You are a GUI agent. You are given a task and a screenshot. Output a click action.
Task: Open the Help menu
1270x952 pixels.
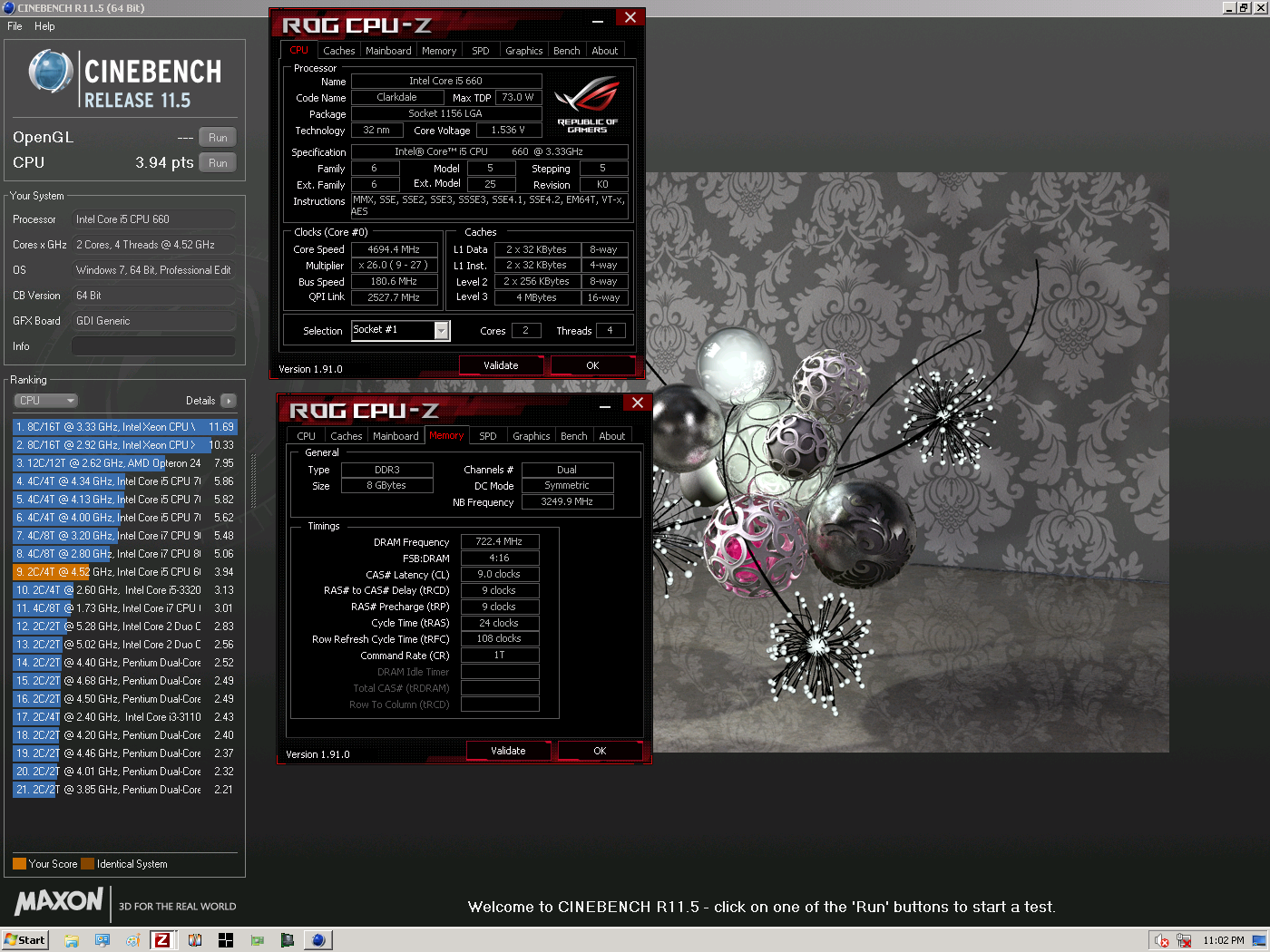click(x=44, y=26)
